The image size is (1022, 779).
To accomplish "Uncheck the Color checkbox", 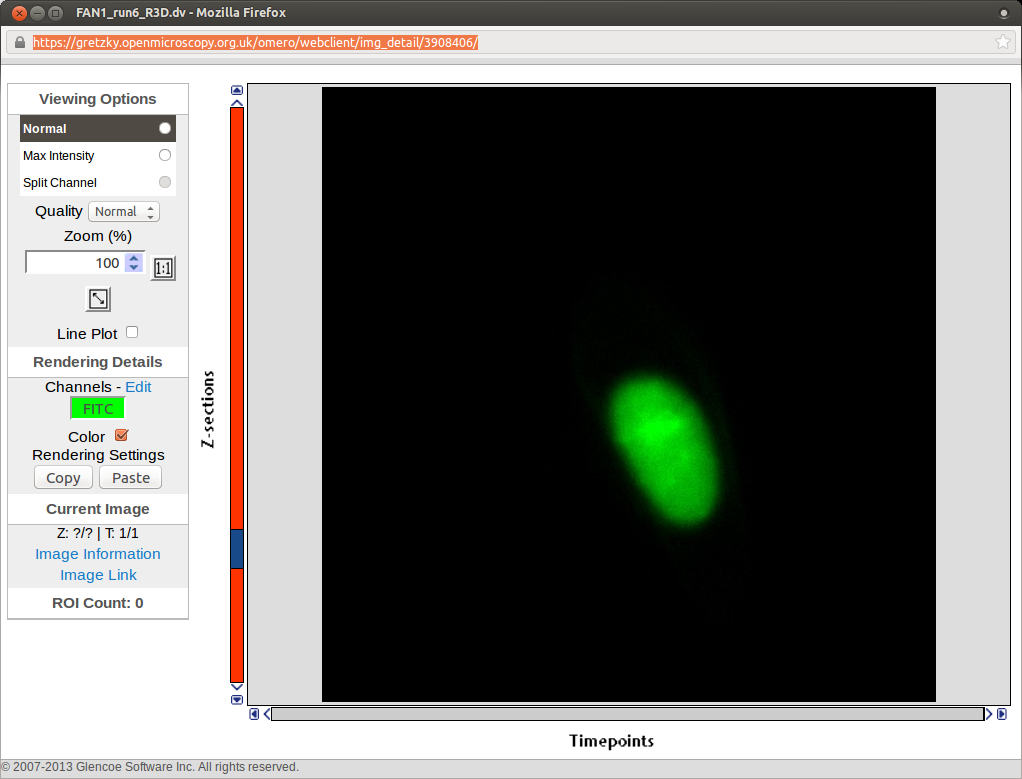I will [122, 435].
